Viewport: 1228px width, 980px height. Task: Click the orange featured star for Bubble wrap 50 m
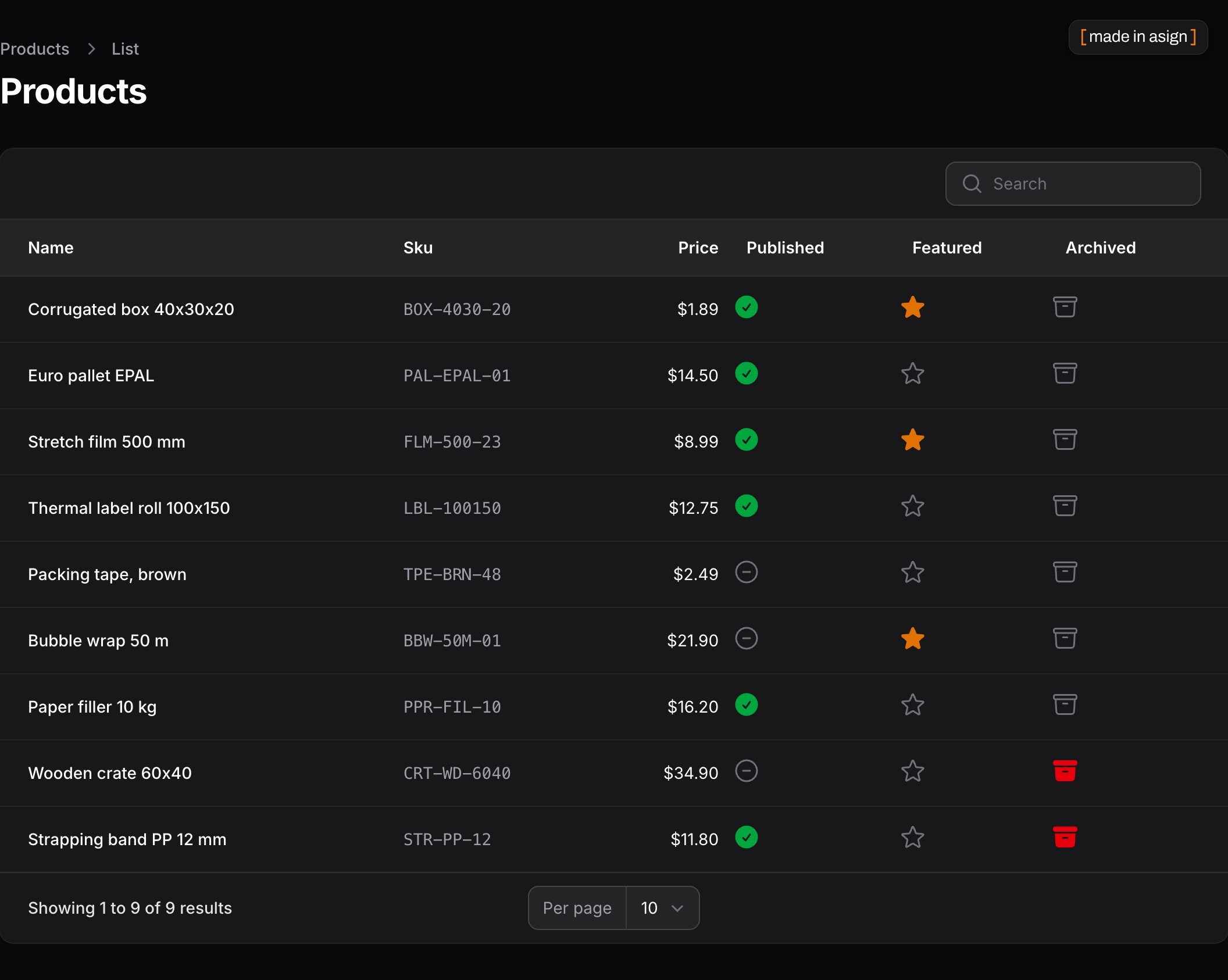coord(912,639)
